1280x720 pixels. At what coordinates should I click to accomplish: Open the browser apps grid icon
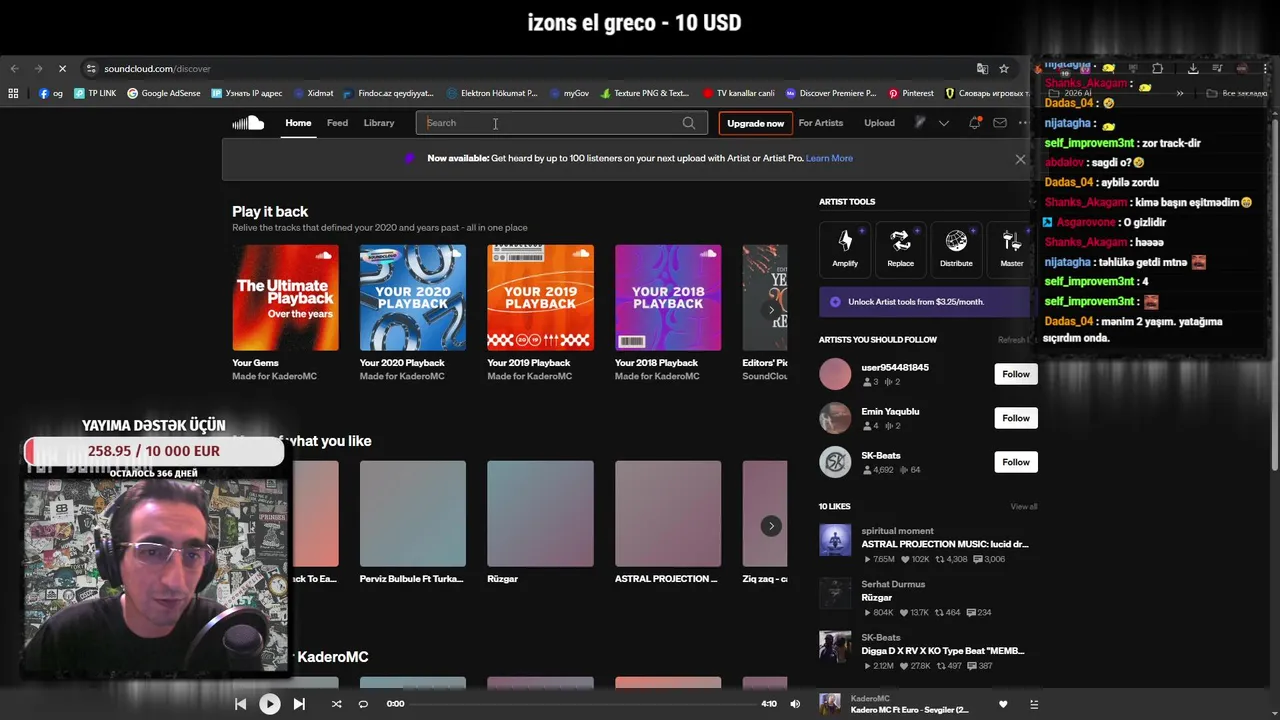(13, 93)
